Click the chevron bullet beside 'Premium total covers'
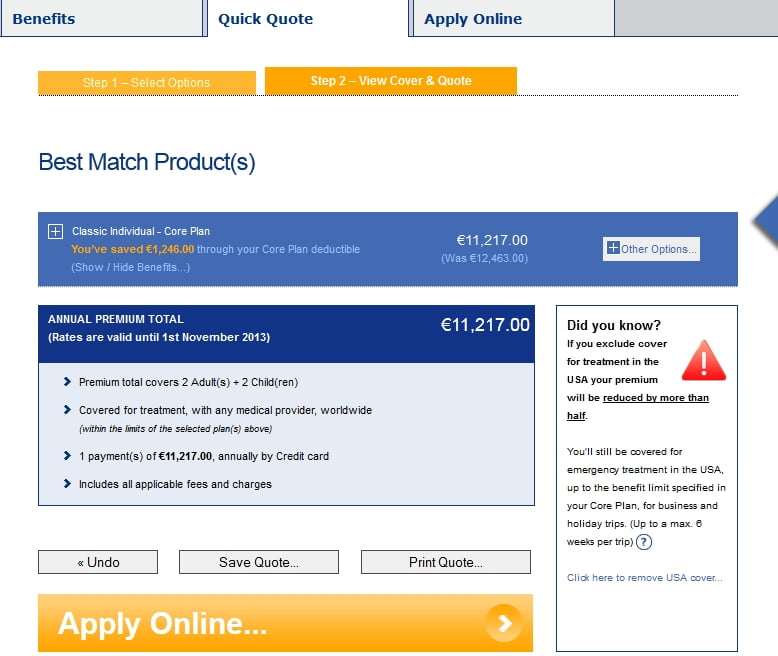Image resolution: width=778 pixels, height=656 pixels. click(x=67, y=382)
